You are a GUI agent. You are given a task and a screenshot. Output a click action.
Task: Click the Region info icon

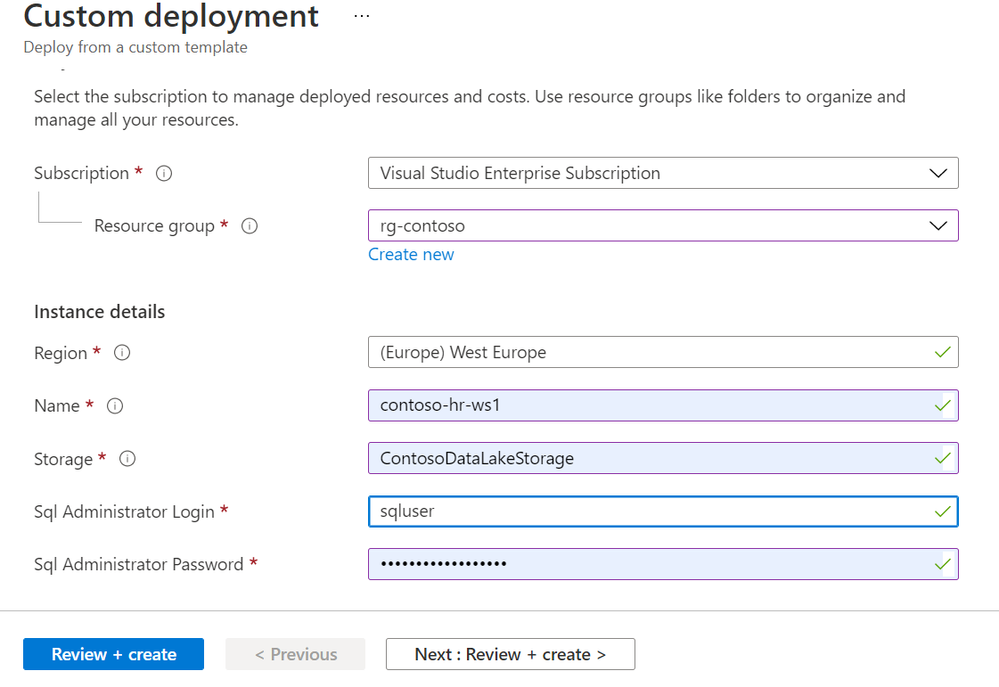[123, 353]
